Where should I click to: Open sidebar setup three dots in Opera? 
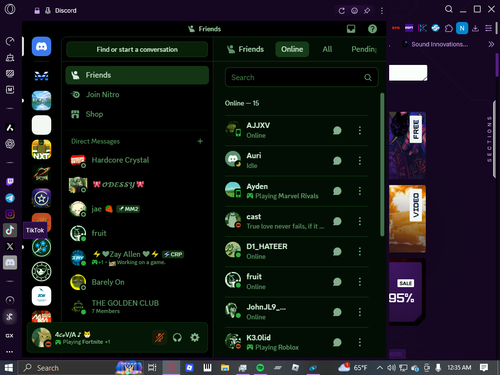10,352
